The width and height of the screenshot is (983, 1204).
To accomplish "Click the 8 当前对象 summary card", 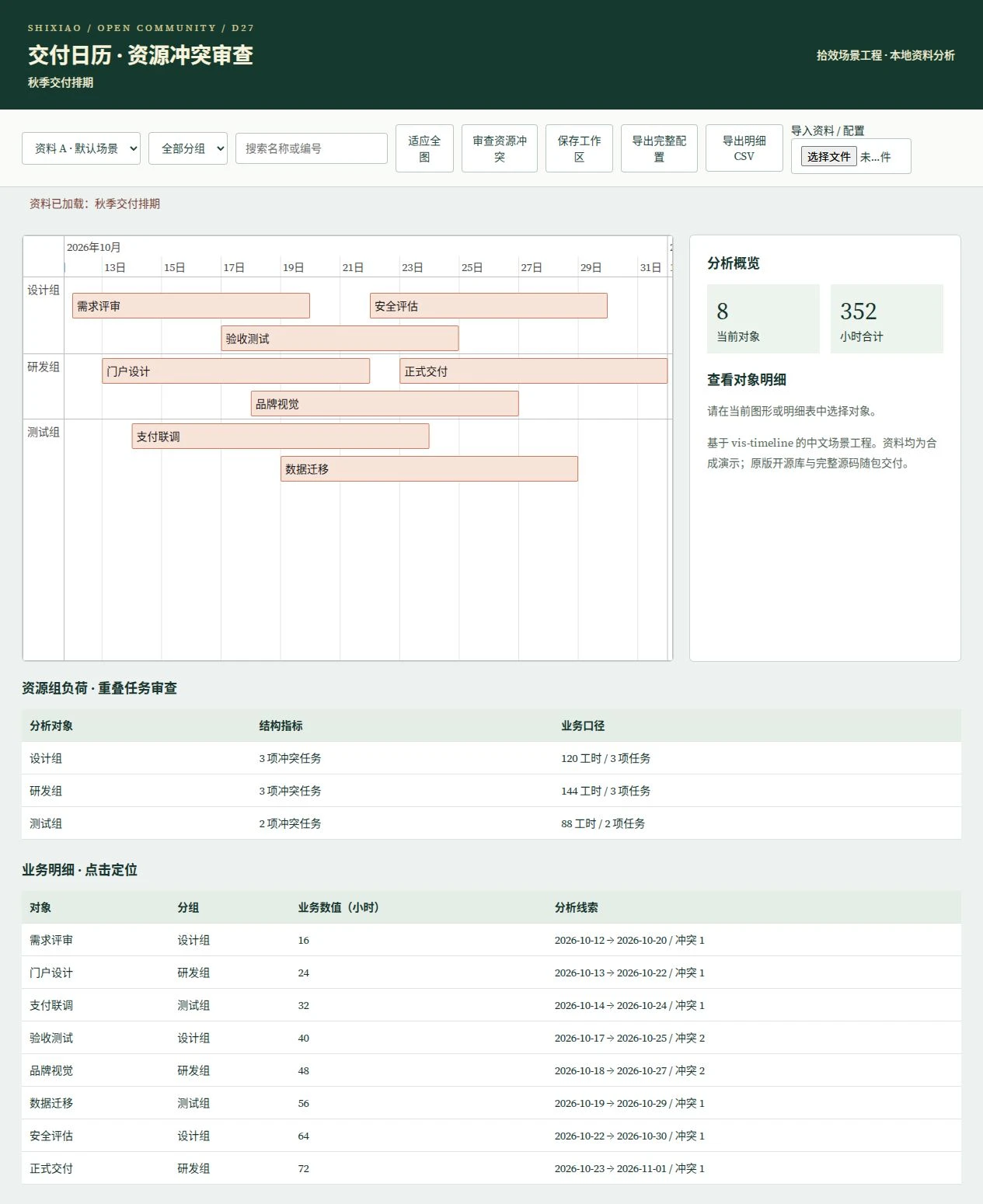I will point(763,319).
